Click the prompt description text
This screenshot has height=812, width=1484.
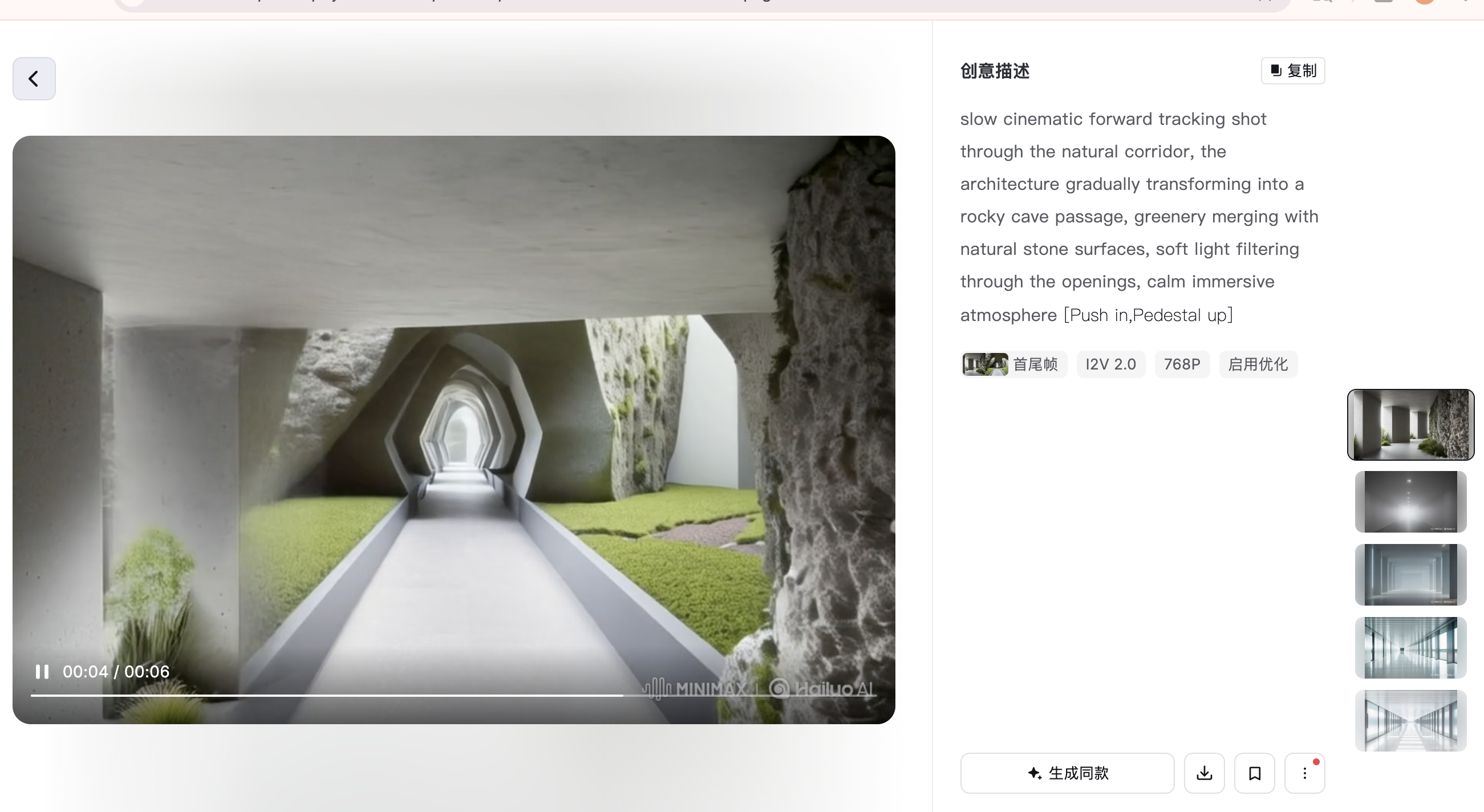click(1138, 217)
